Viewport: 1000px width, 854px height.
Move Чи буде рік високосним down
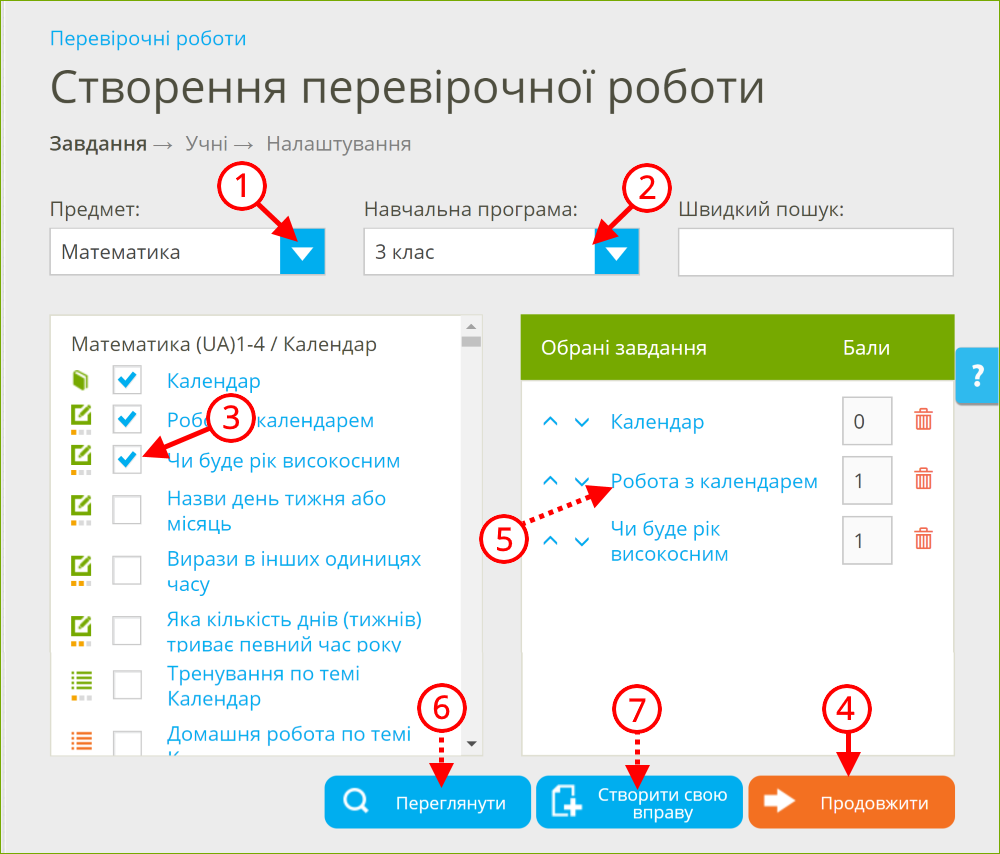[582, 541]
